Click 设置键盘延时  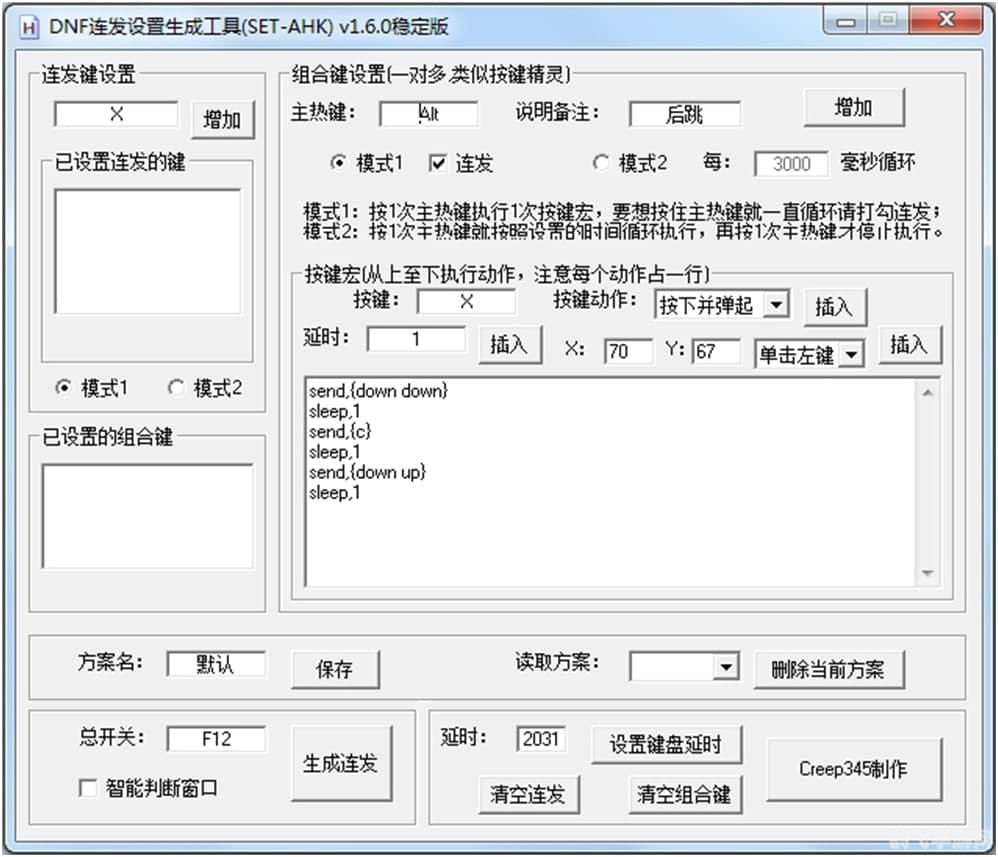(x=666, y=744)
